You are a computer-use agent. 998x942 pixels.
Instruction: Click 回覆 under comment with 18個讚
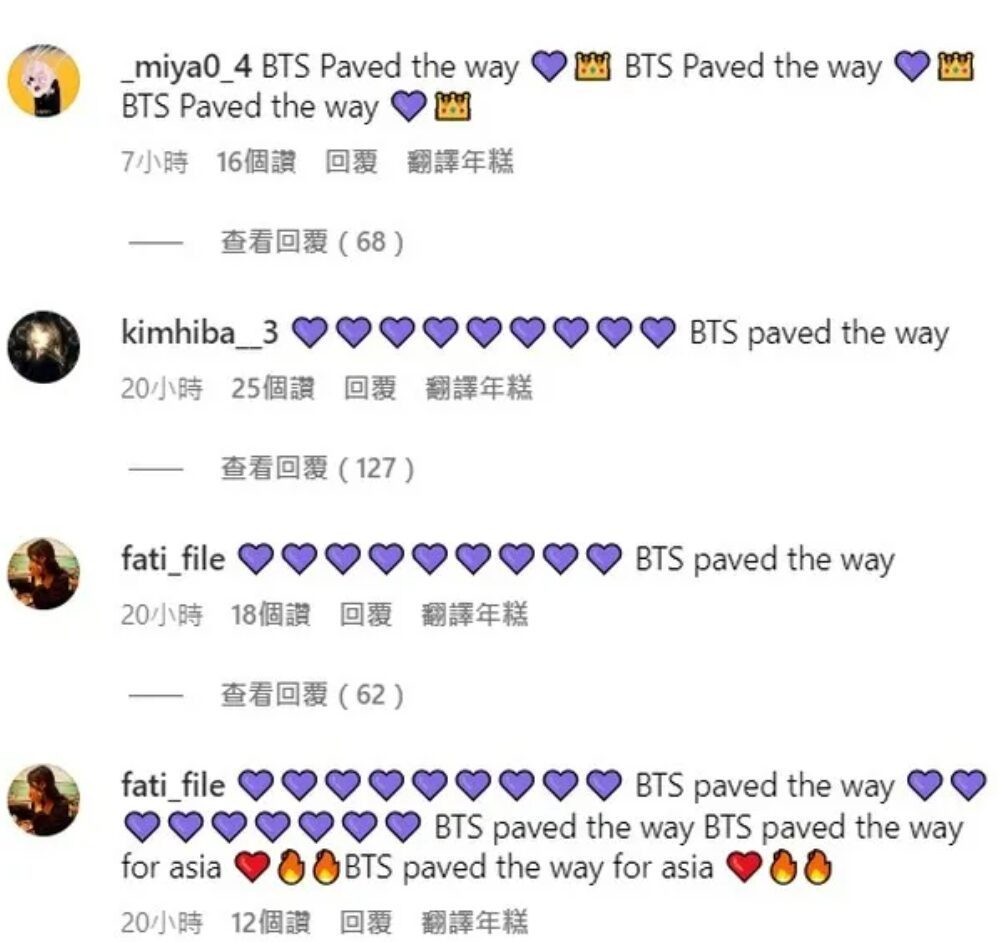(x=365, y=615)
